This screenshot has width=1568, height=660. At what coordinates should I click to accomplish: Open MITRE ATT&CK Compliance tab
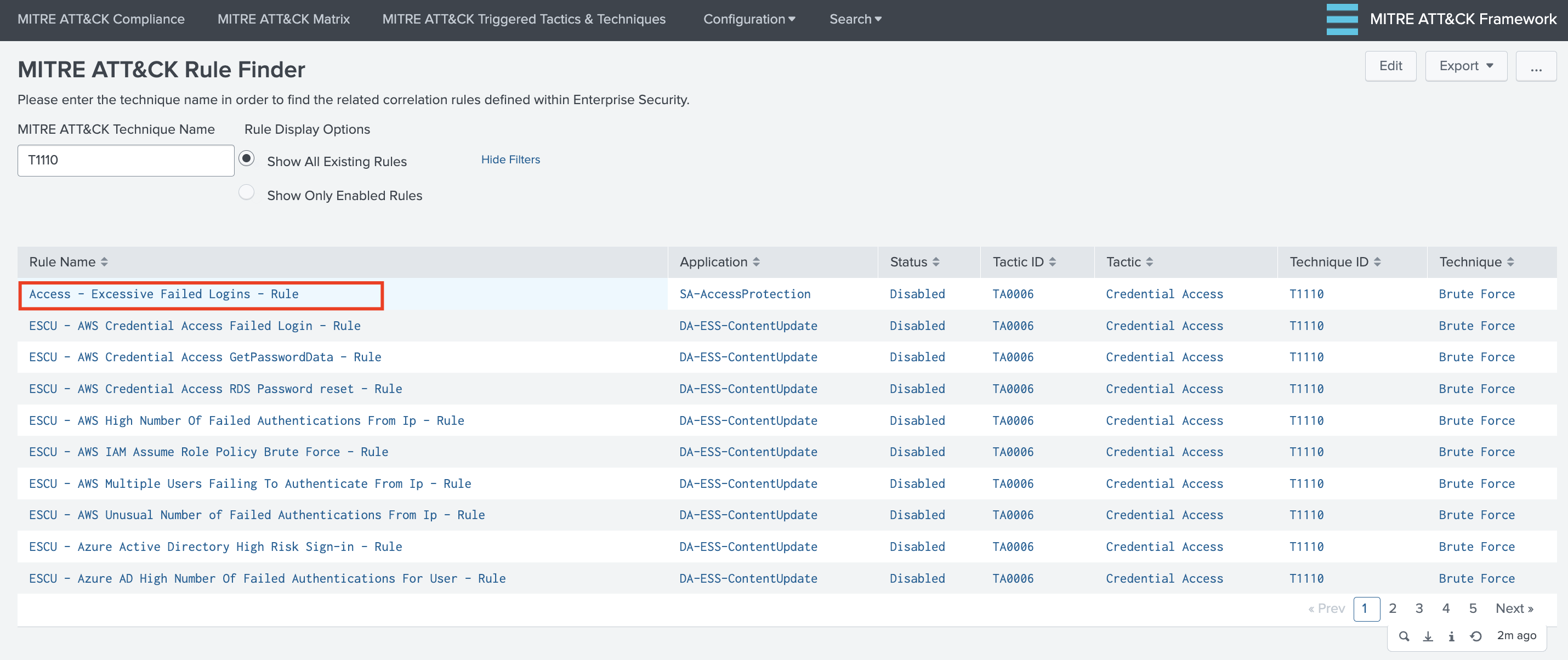(101, 20)
